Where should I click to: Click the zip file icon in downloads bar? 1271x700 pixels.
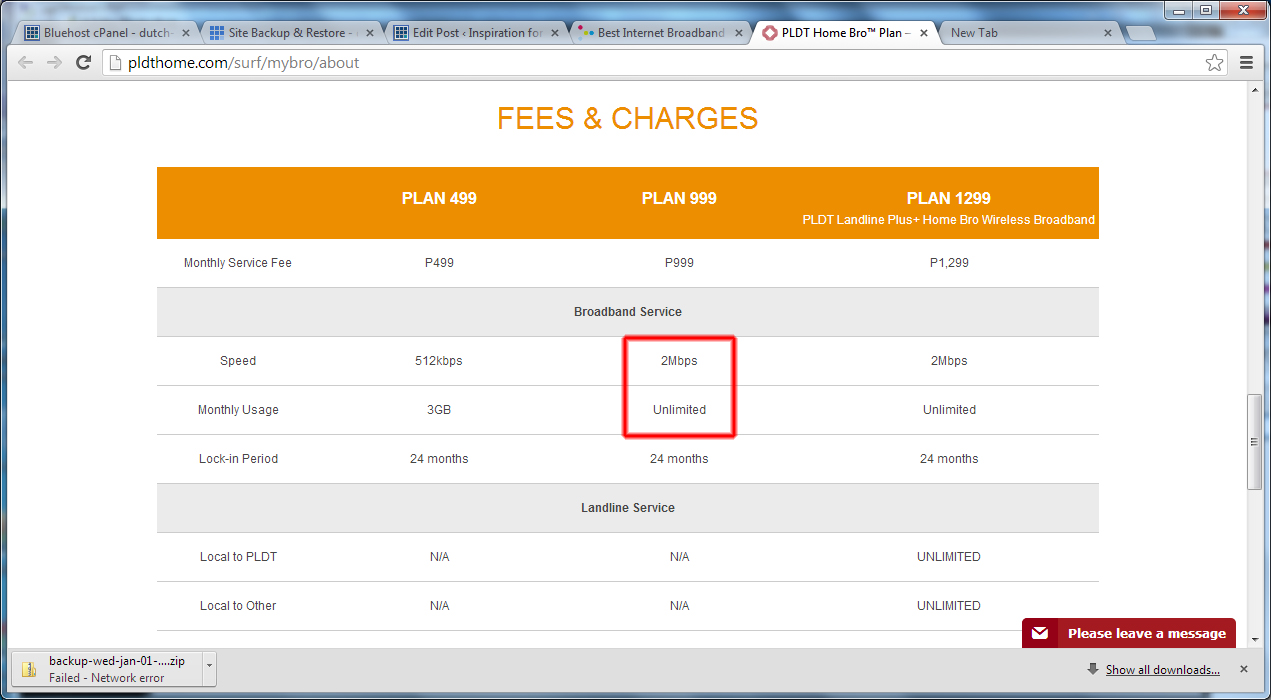[29, 669]
